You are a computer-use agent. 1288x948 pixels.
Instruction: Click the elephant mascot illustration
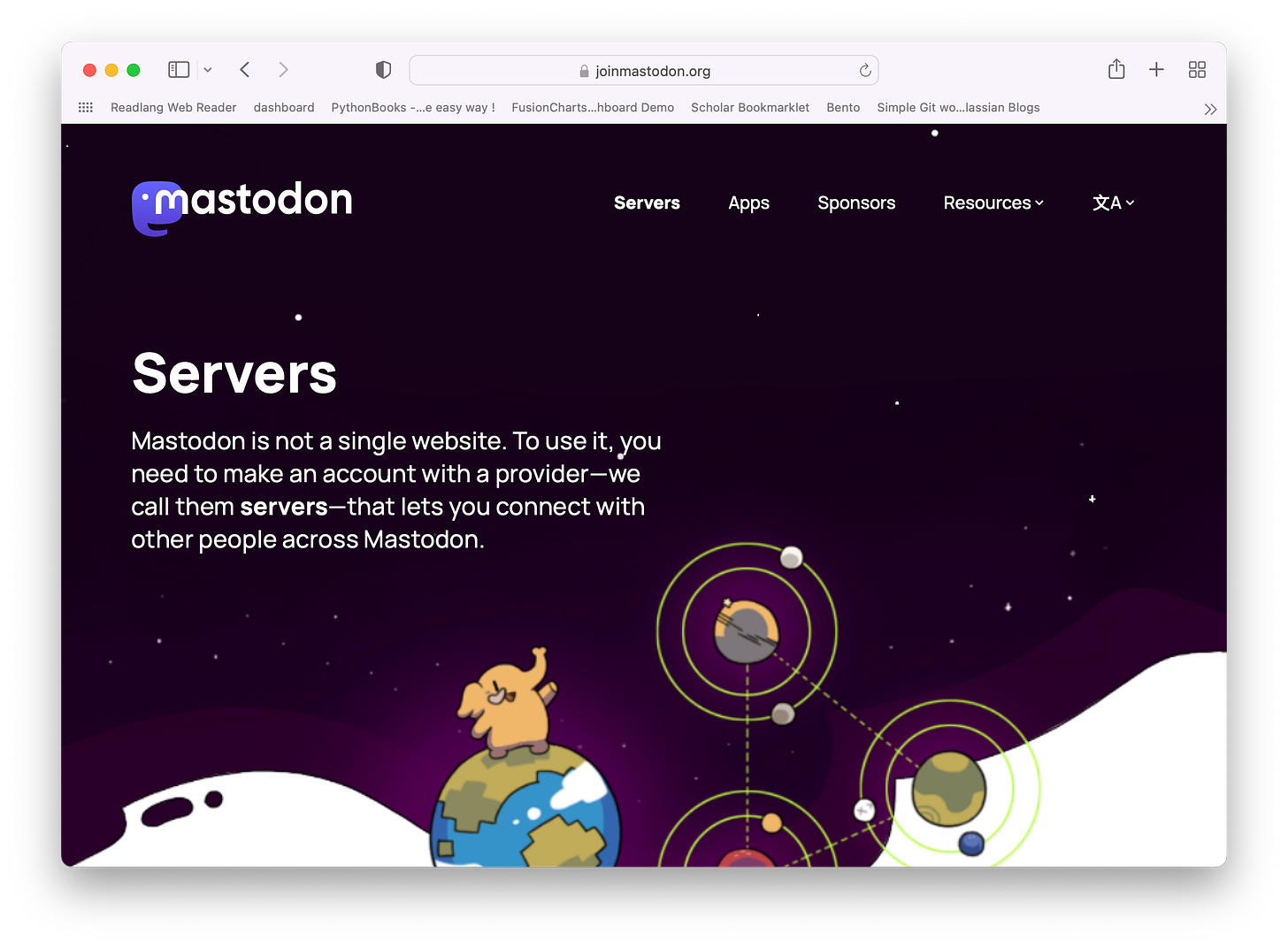(508, 702)
